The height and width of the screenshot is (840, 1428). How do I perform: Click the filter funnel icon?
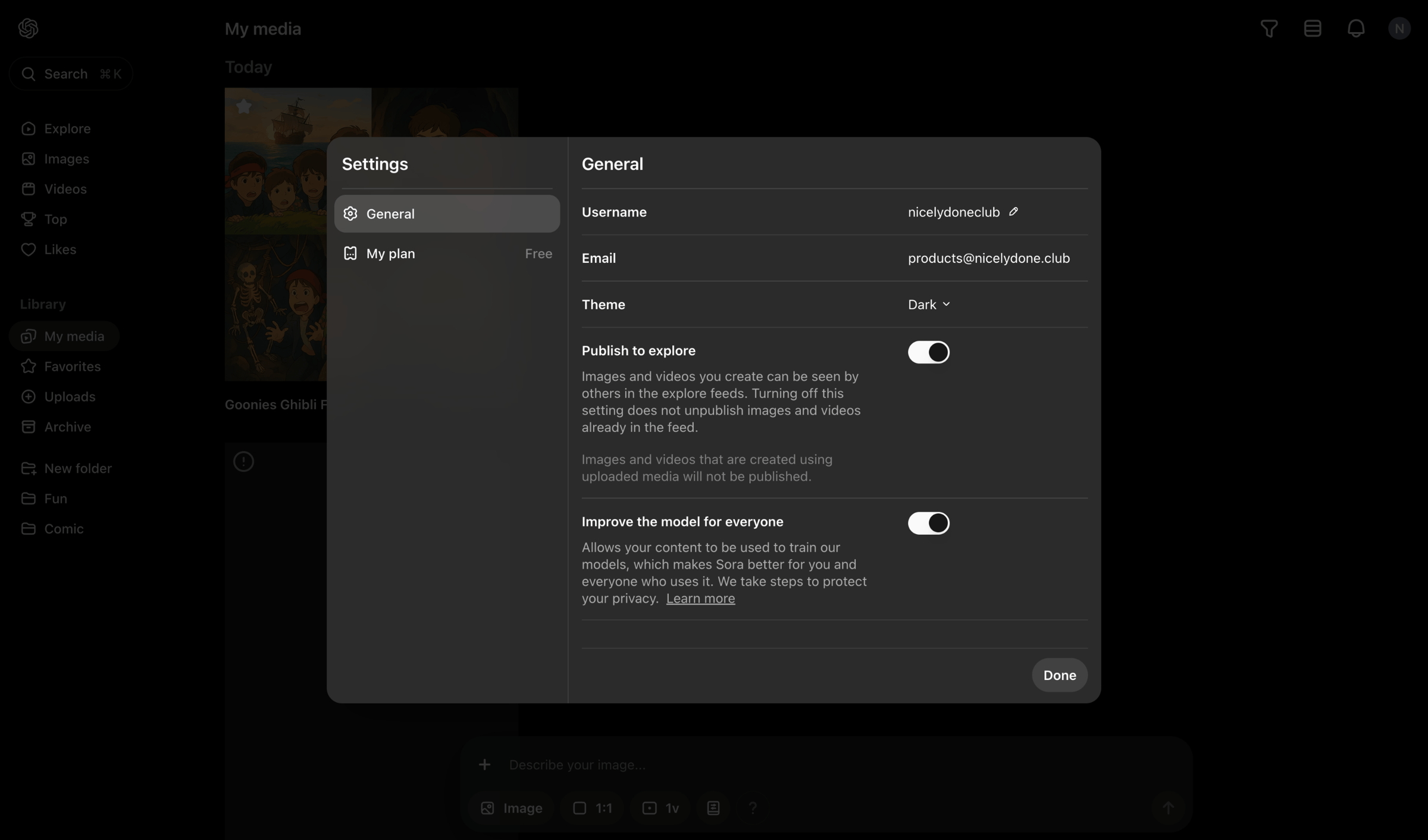(1269, 28)
